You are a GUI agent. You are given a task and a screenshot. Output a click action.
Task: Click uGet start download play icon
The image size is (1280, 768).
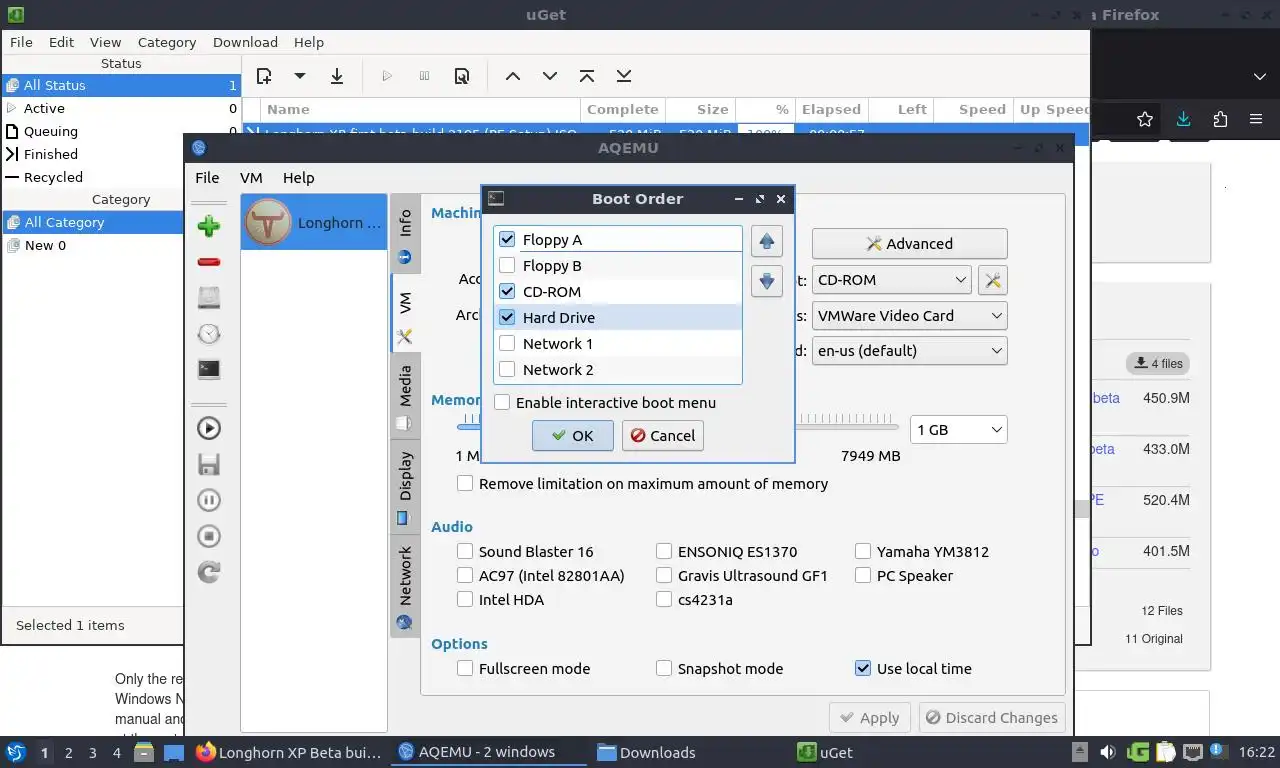(387, 76)
